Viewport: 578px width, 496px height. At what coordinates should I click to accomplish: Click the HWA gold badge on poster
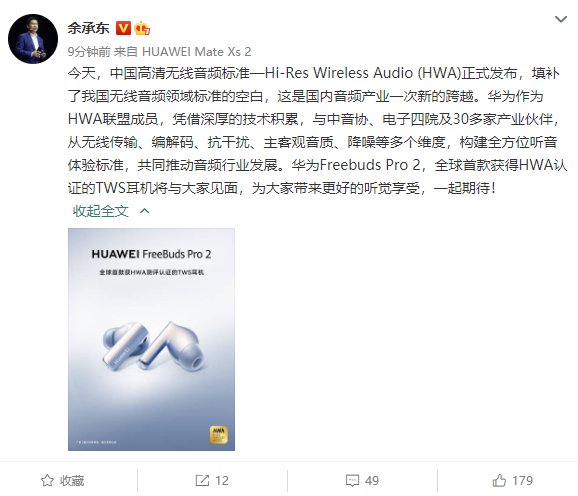point(219,435)
